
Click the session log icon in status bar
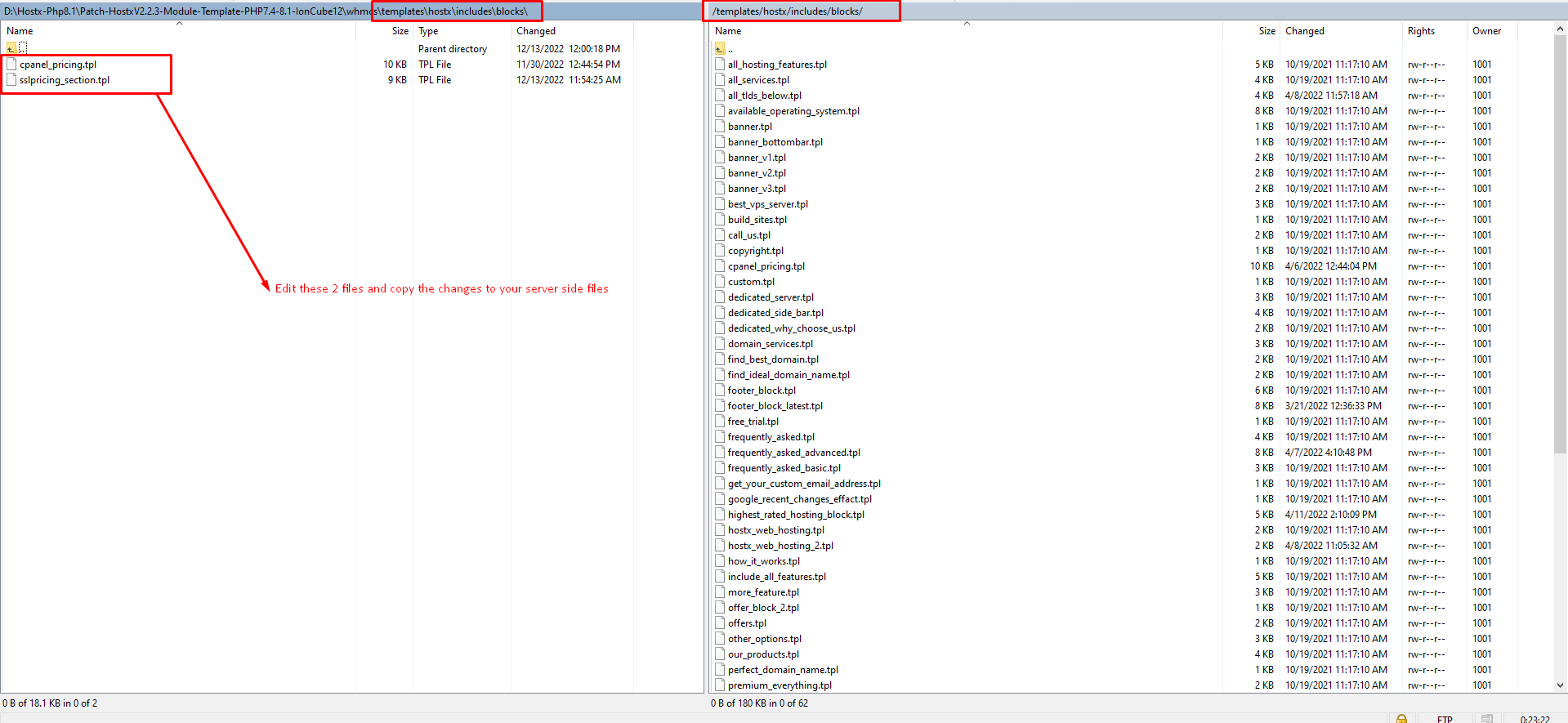click(x=1487, y=719)
